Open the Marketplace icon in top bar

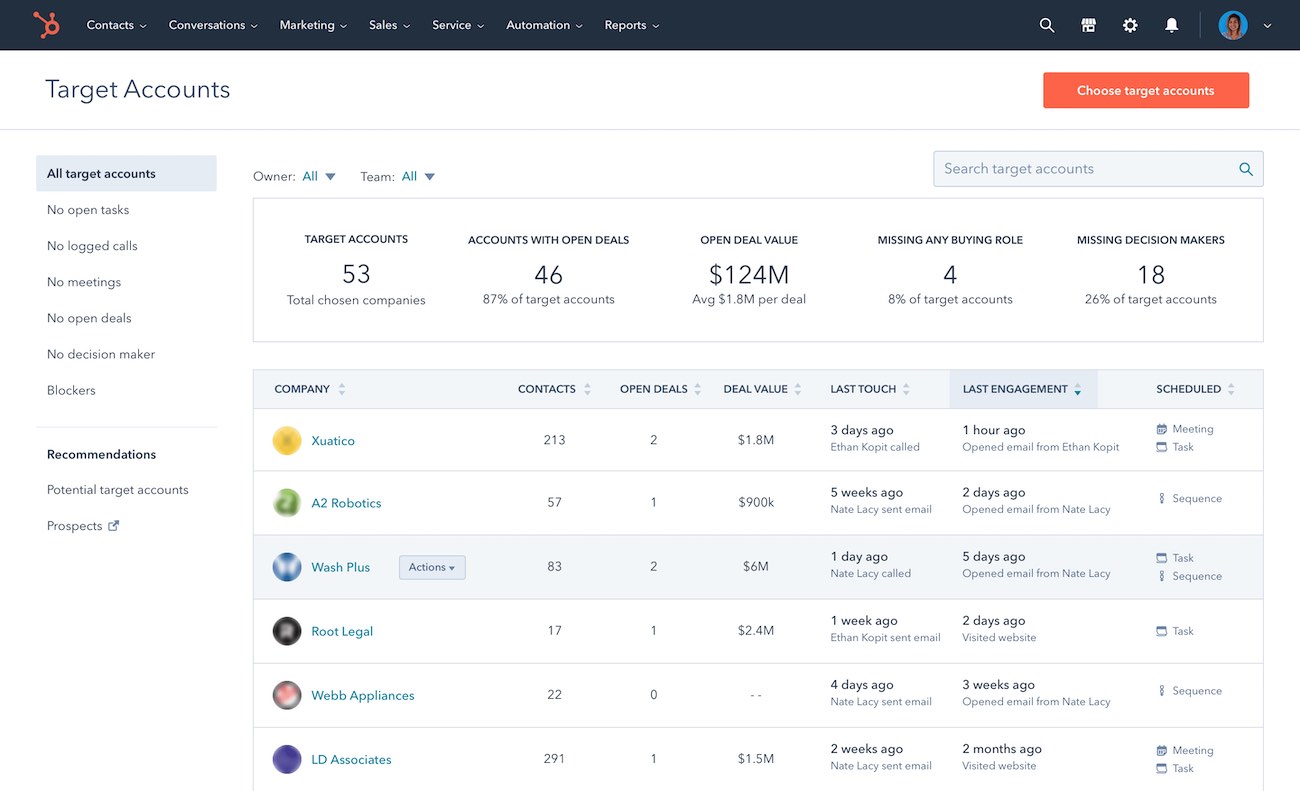point(1088,25)
